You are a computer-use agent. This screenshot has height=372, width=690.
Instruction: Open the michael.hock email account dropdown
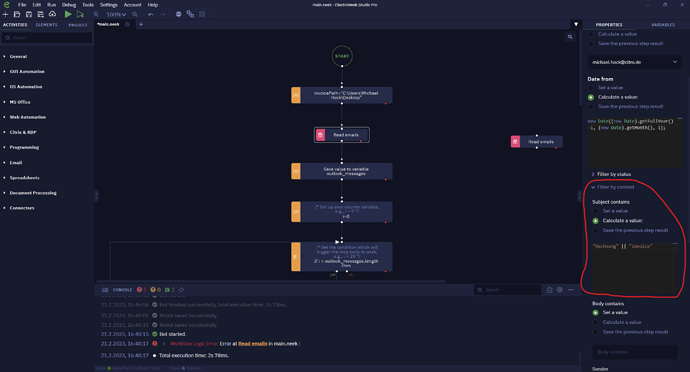[x=635, y=62]
